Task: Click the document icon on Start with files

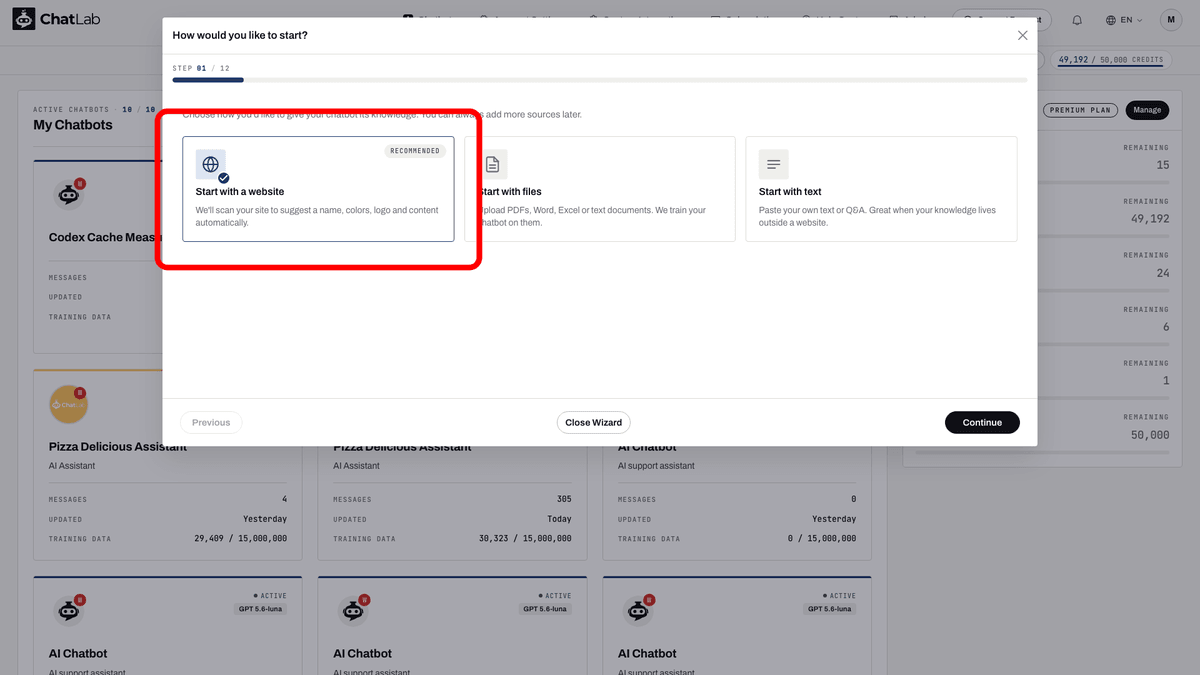Action: tap(493, 164)
